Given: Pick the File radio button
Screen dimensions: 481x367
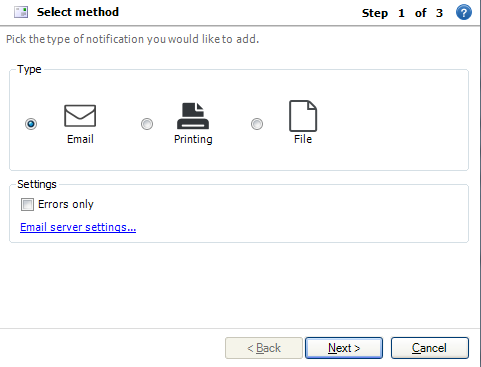Looking at the screenshot, I should click(257, 124).
